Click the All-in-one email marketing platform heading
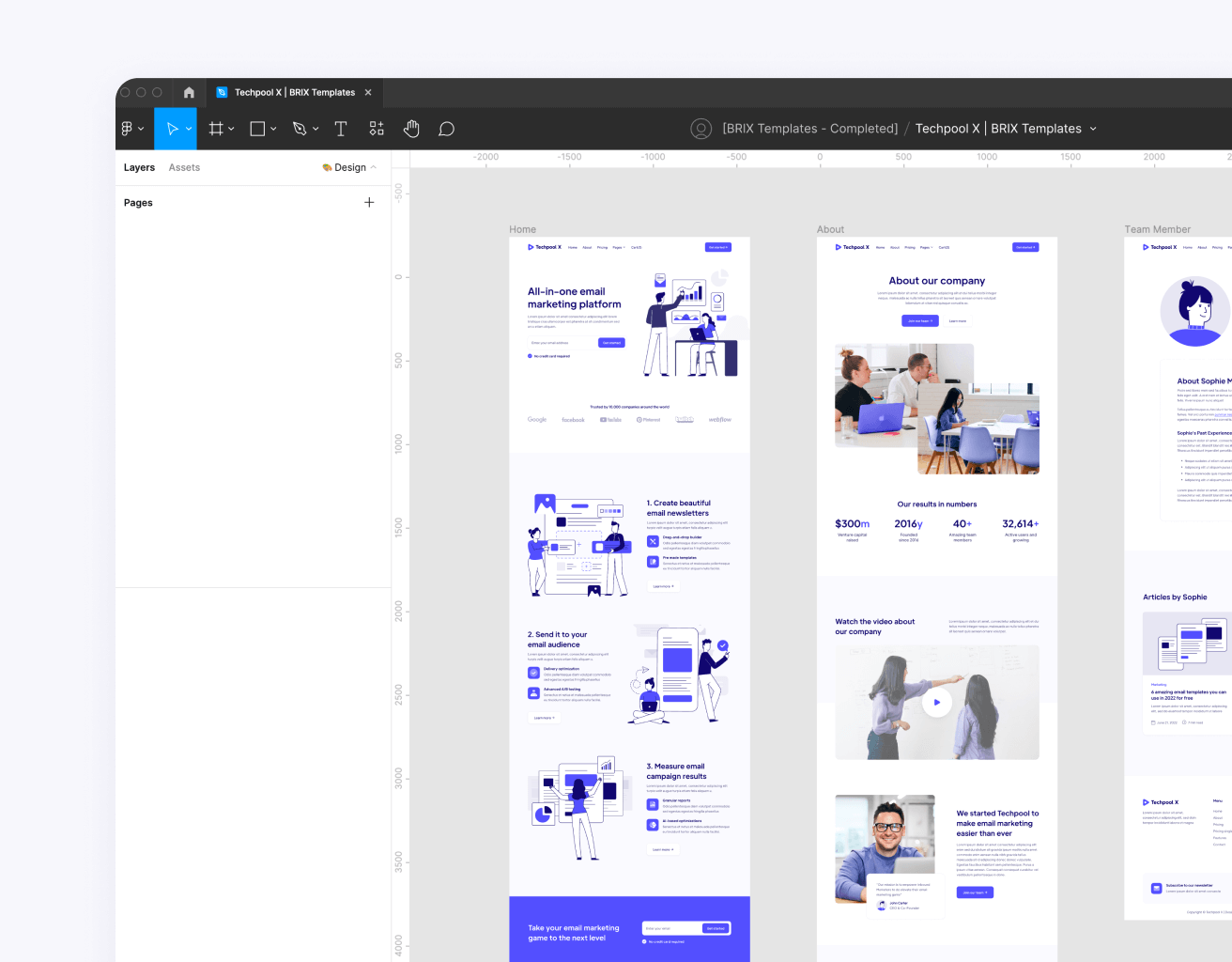Viewport: 1232px width, 962px height. click(x=575, y=298)
